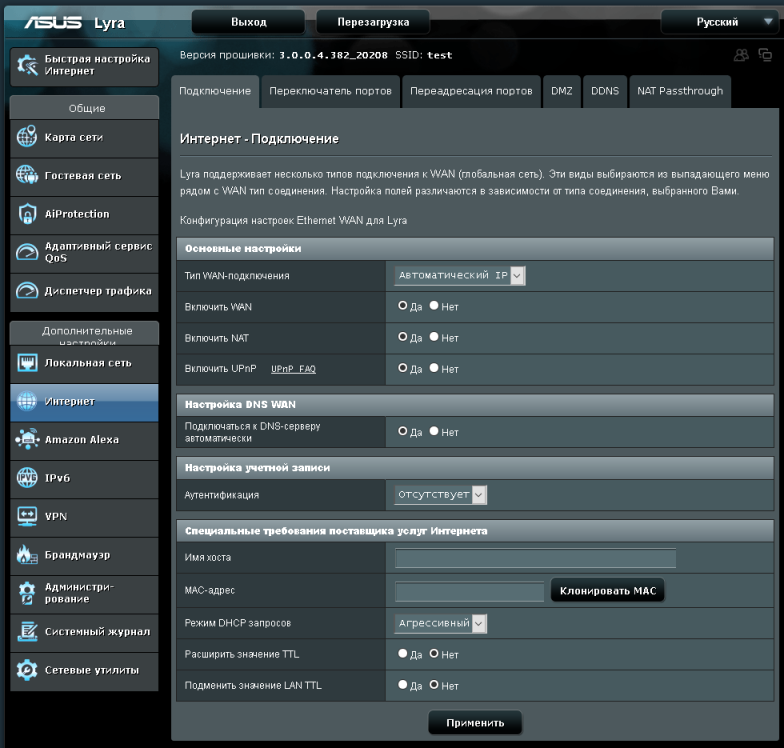This screenshot has width=784, height=748.
Task: Click the network devices icon at top right
Action: tap(765, 54)
